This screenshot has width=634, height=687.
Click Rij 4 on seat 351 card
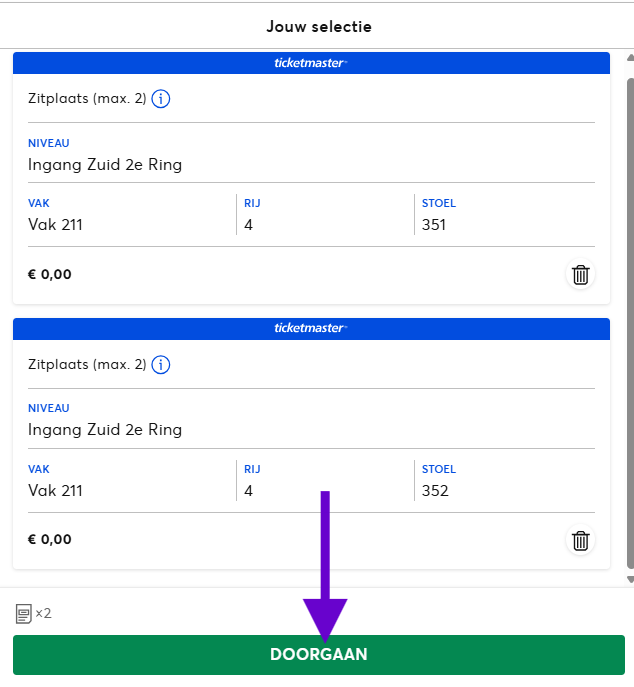[249, 225]
